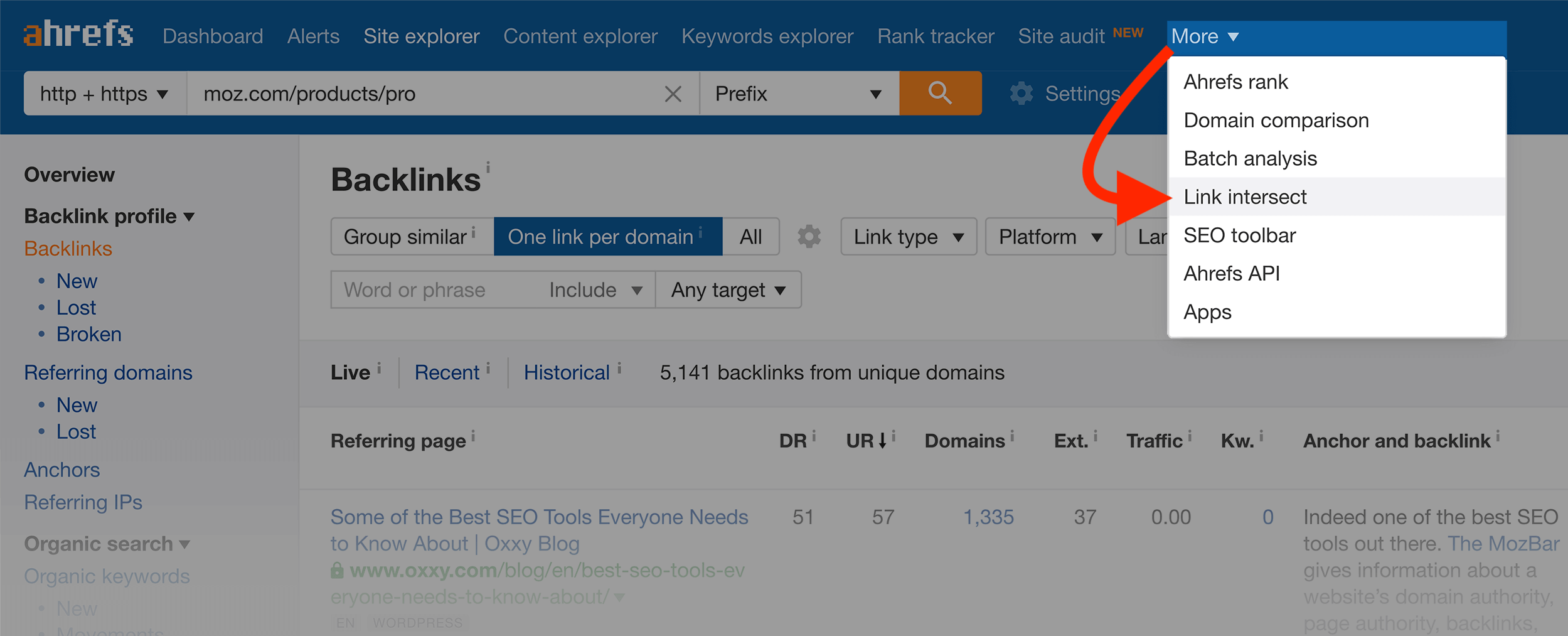Switch to the Live backlinks tab
Viewport: 1568px width, 636px height.
[x=350, y=373]
